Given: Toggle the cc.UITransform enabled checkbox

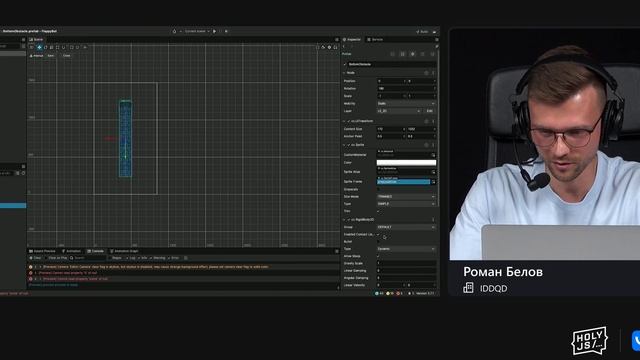Looking at the screenshot, I should click(x=349, y=121).
